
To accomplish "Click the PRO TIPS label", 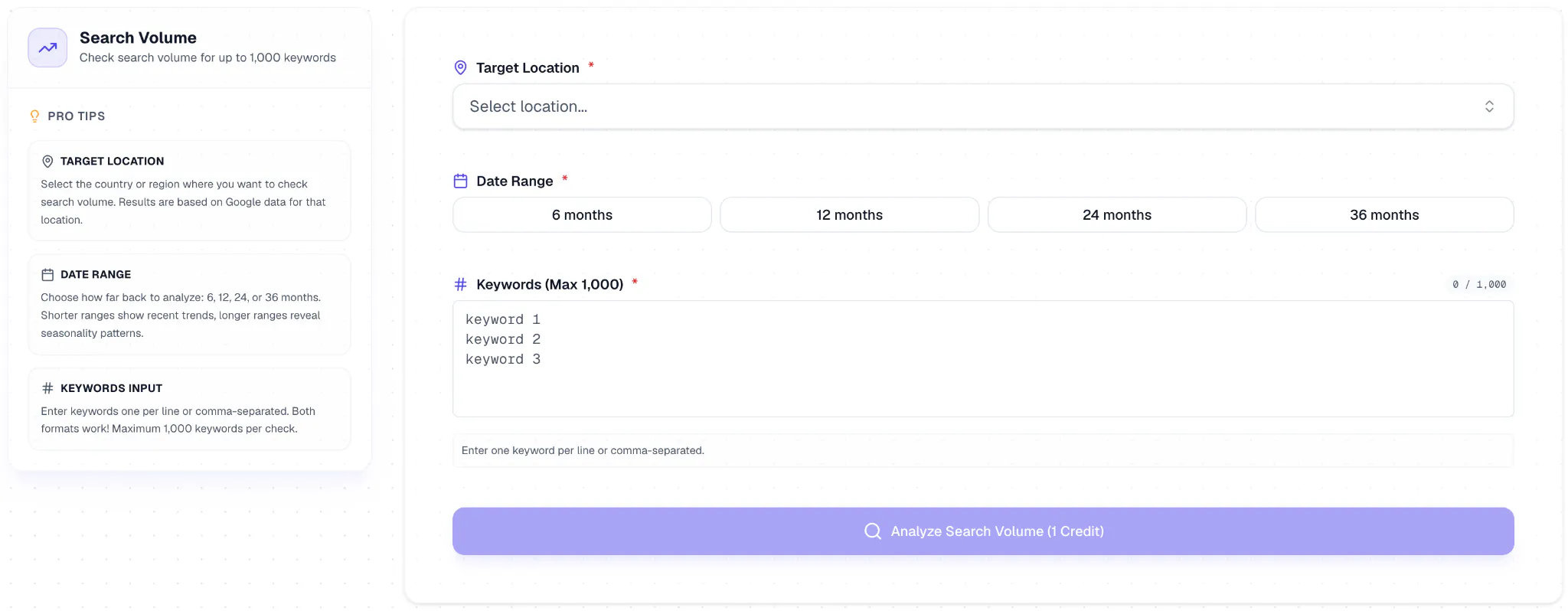I will coord(77,116).
